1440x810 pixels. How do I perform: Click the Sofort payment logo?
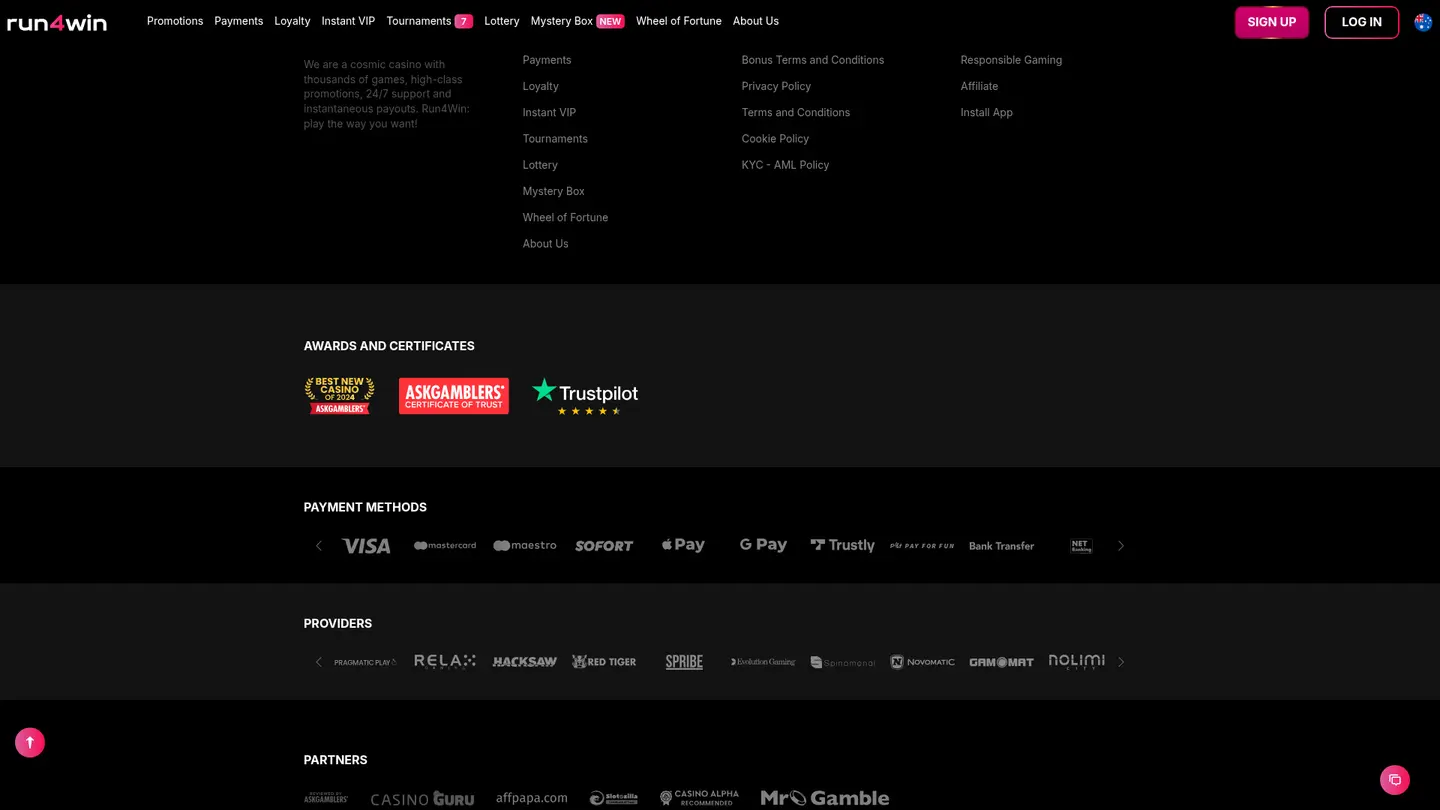(604, 546)
